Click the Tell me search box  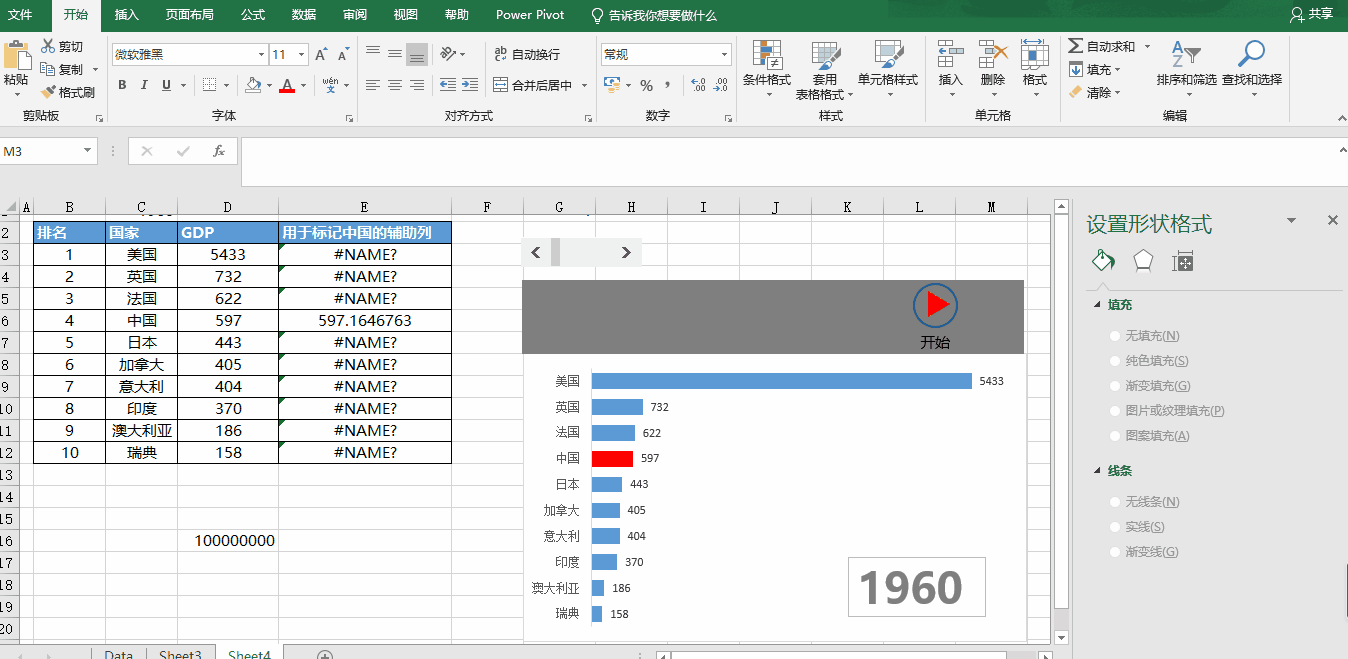[654, 15]
